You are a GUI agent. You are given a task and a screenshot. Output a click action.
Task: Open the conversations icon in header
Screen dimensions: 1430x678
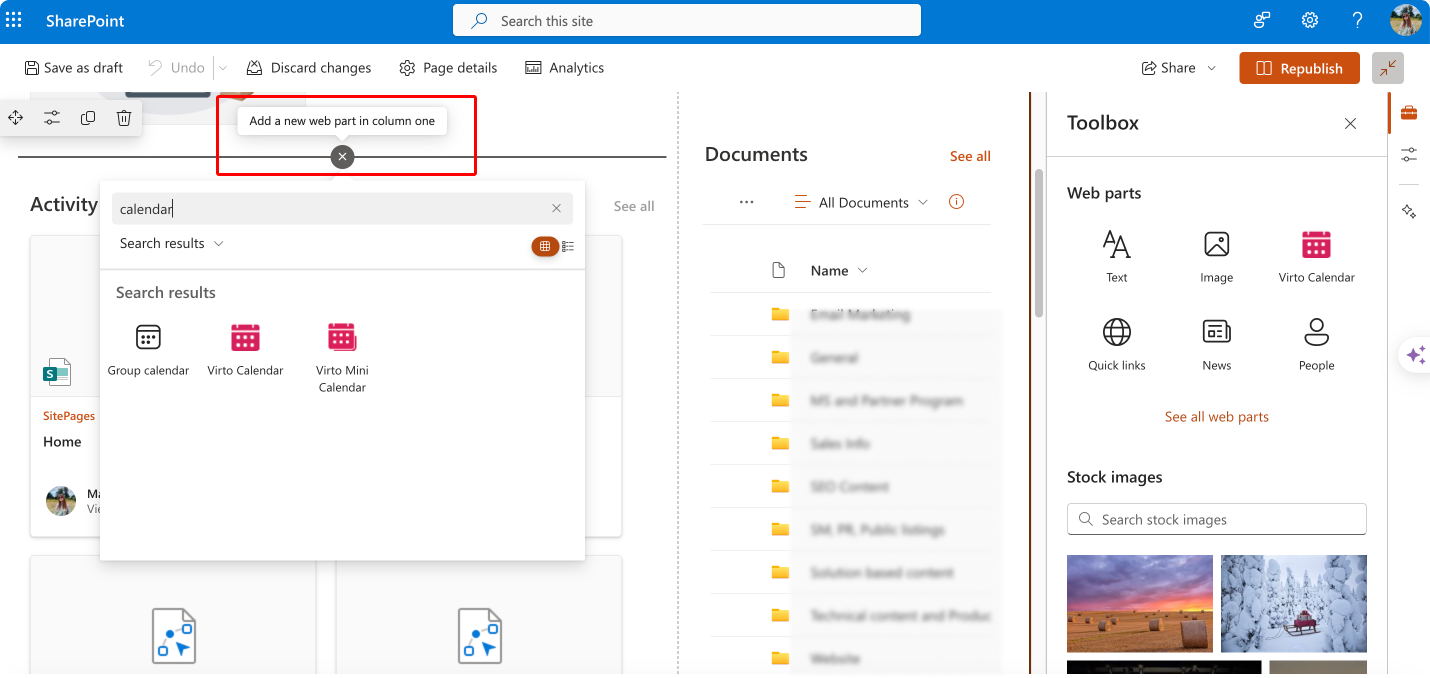(x=1262, y=20)
